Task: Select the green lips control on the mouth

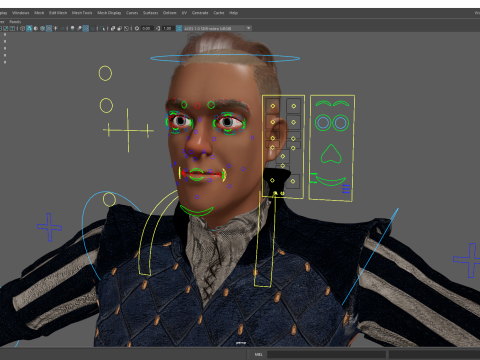Action: 196,174
